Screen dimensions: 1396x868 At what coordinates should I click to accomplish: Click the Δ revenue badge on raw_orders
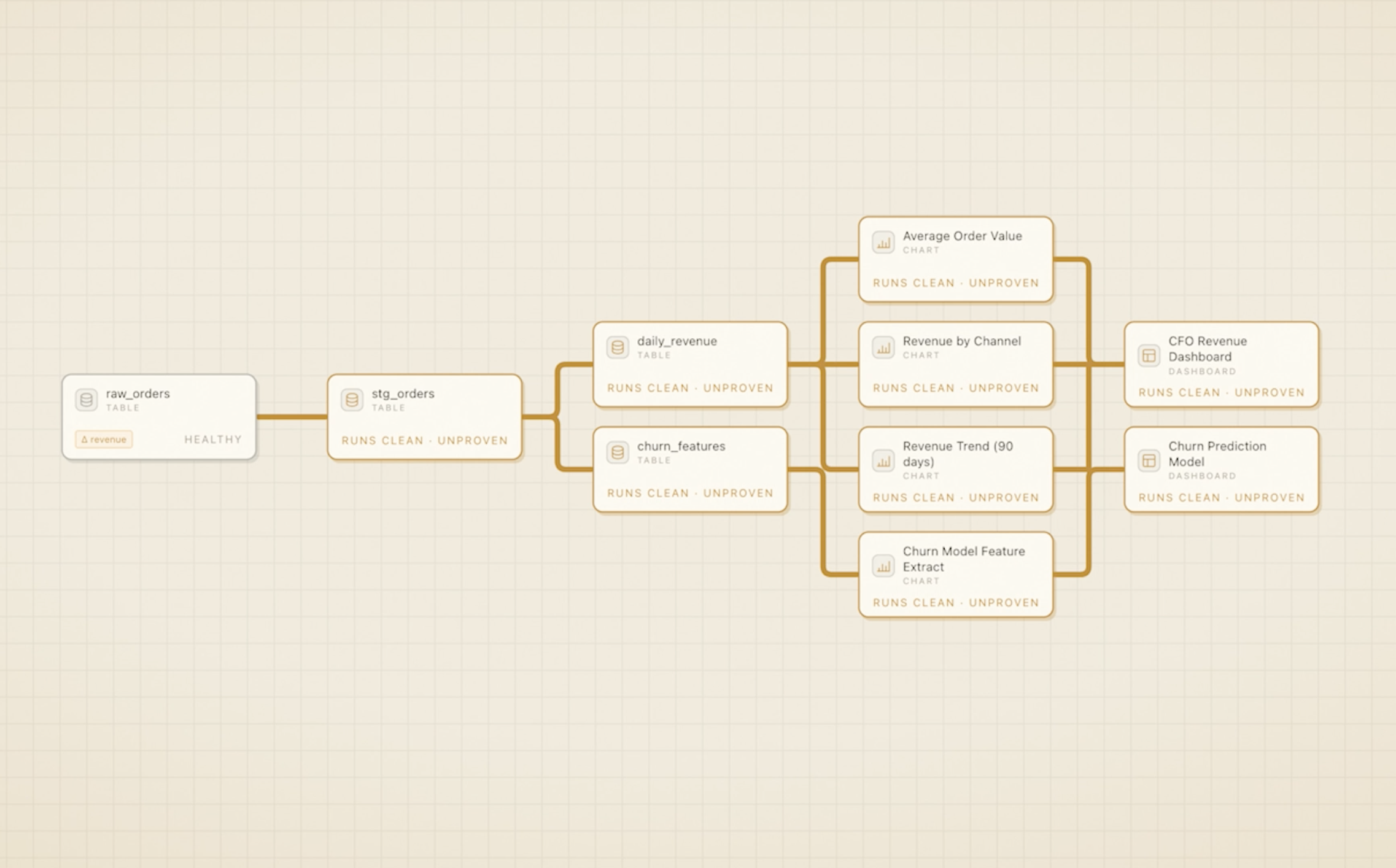point(104,440)
